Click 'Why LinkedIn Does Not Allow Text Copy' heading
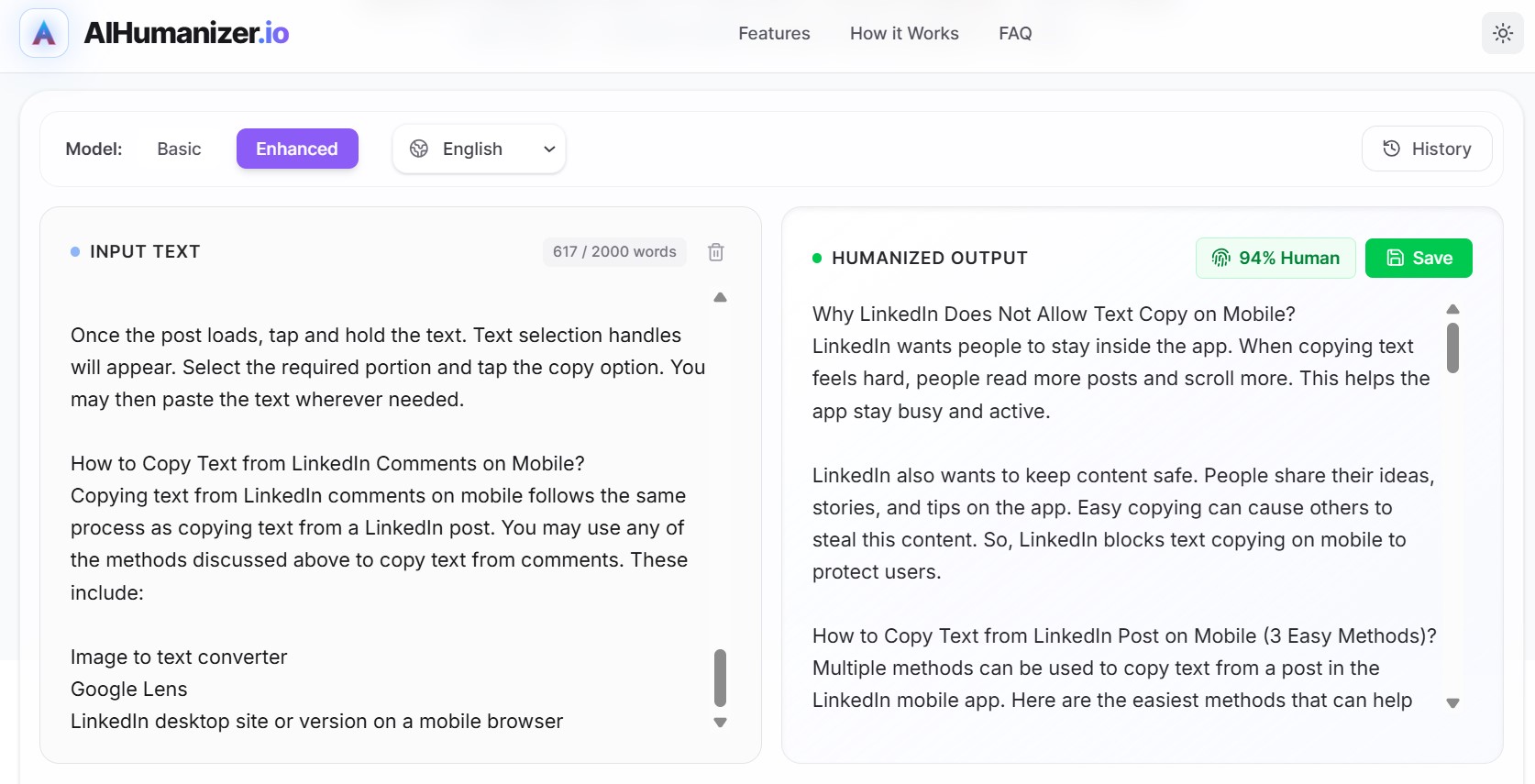This screenshot has width=1535, height=784. point(1054,315)
